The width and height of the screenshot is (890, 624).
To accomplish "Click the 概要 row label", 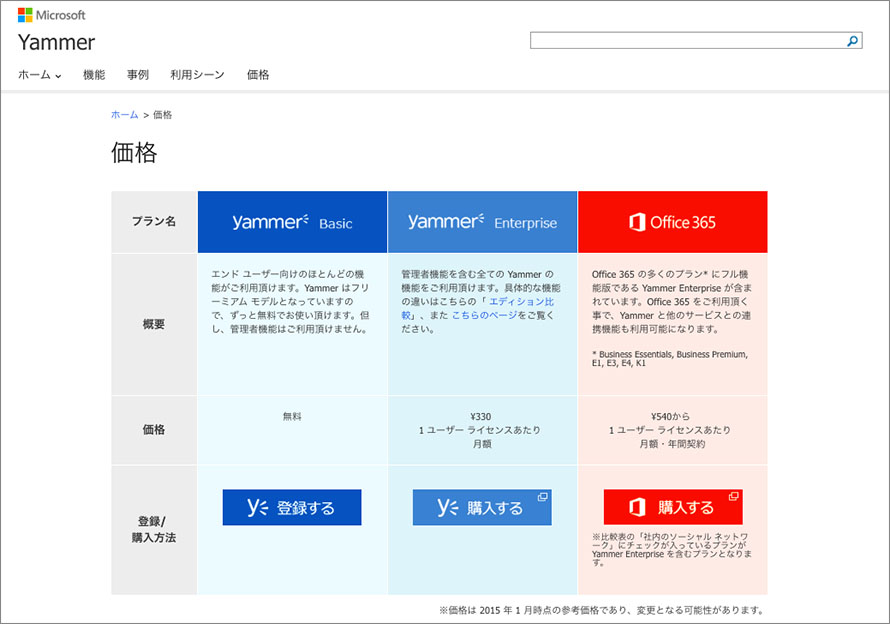I will point(154,324).
